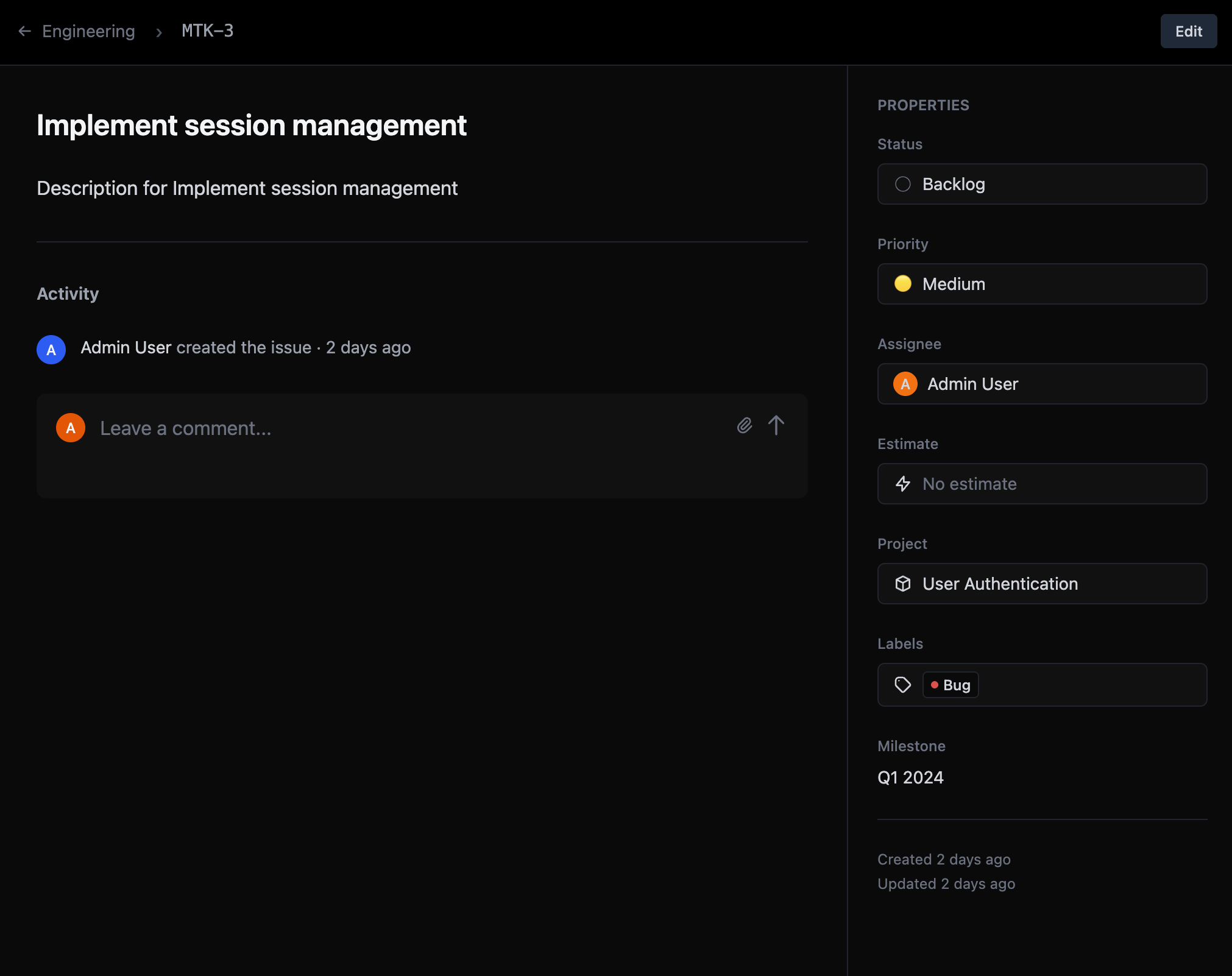Screen dimensions: 1232x976
Task: Click the lightning bolt estimate icon
Action: click(903, 484)
